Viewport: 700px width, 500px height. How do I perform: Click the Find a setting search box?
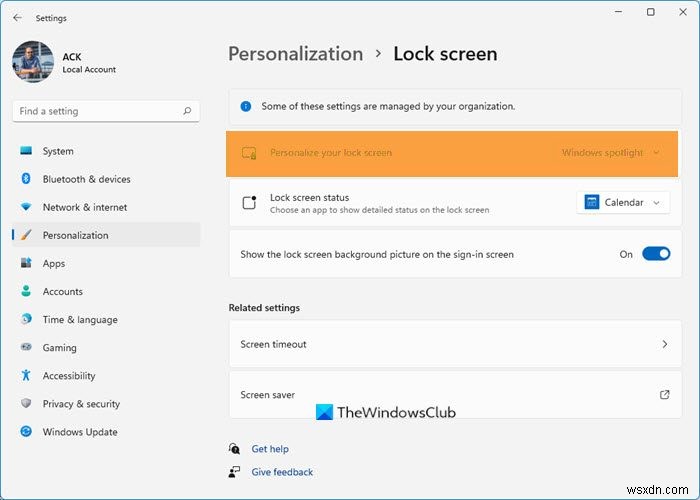pyautogui.click(x=106, y=111)
